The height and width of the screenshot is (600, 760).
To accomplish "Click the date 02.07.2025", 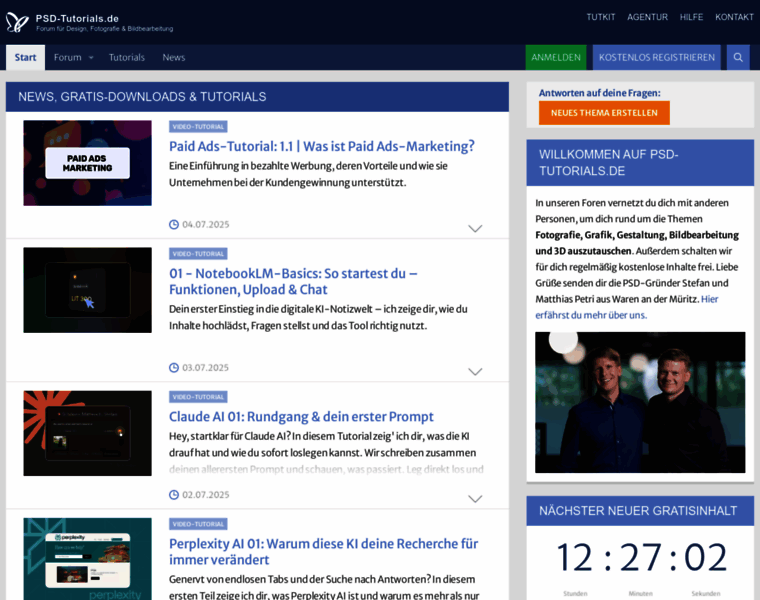I will [206, 494].
